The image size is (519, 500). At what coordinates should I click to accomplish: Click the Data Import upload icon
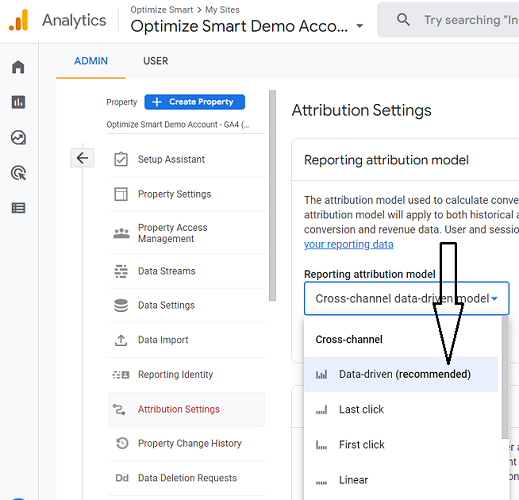121,340
